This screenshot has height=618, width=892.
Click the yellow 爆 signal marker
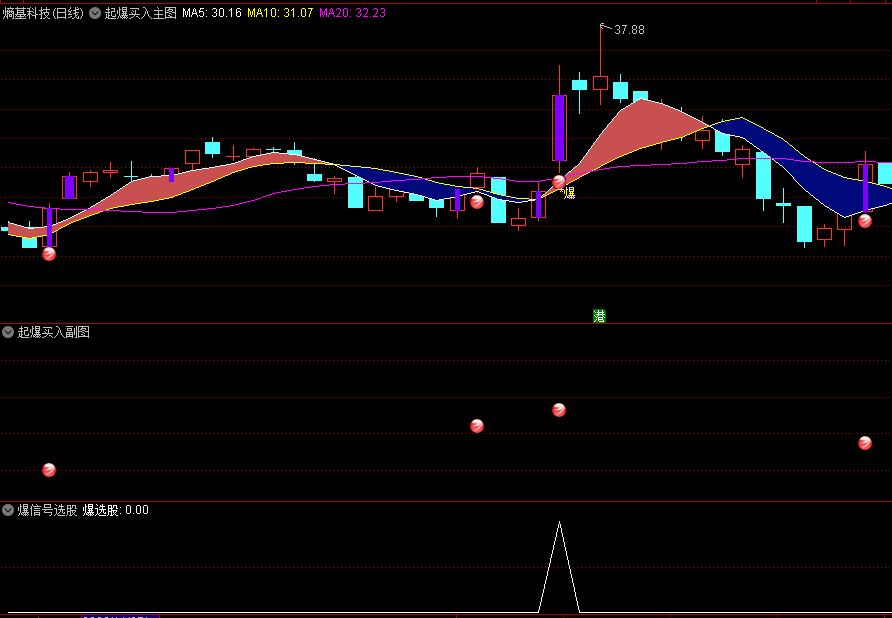(x=569, y=193)
